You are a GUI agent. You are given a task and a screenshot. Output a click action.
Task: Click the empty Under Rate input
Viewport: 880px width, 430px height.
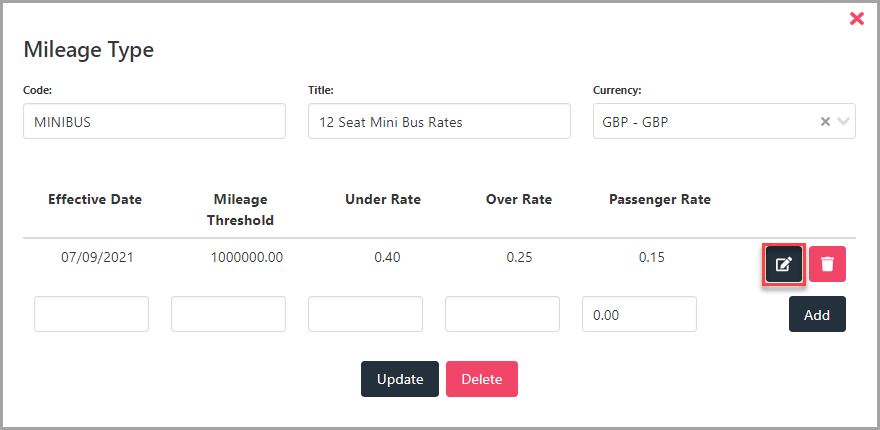tap(365, 314)
